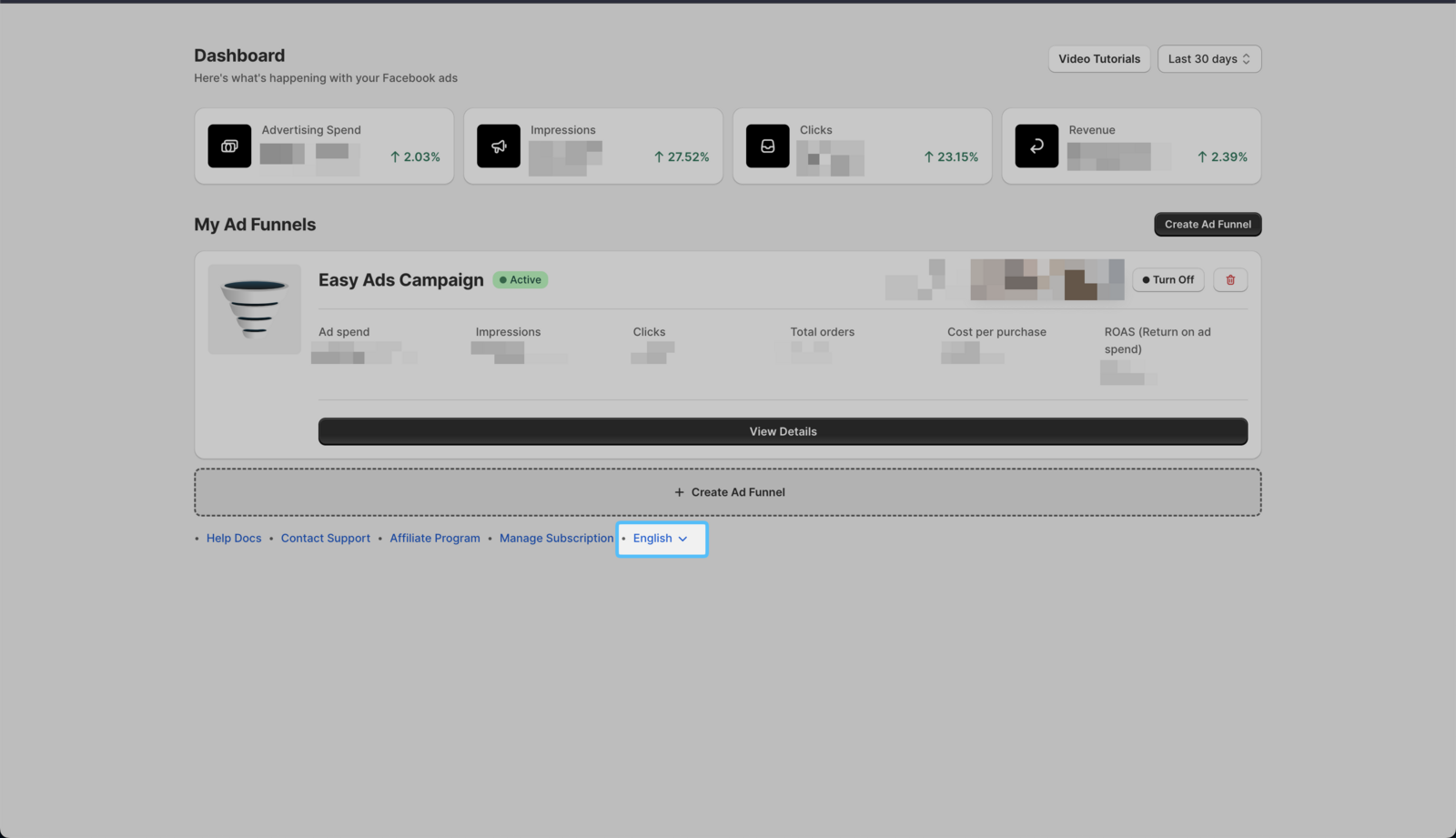The width and height of the screenshot is (1456, 838).
Task: Click the funnel image thumbnail
Action: tap(255, 309)
